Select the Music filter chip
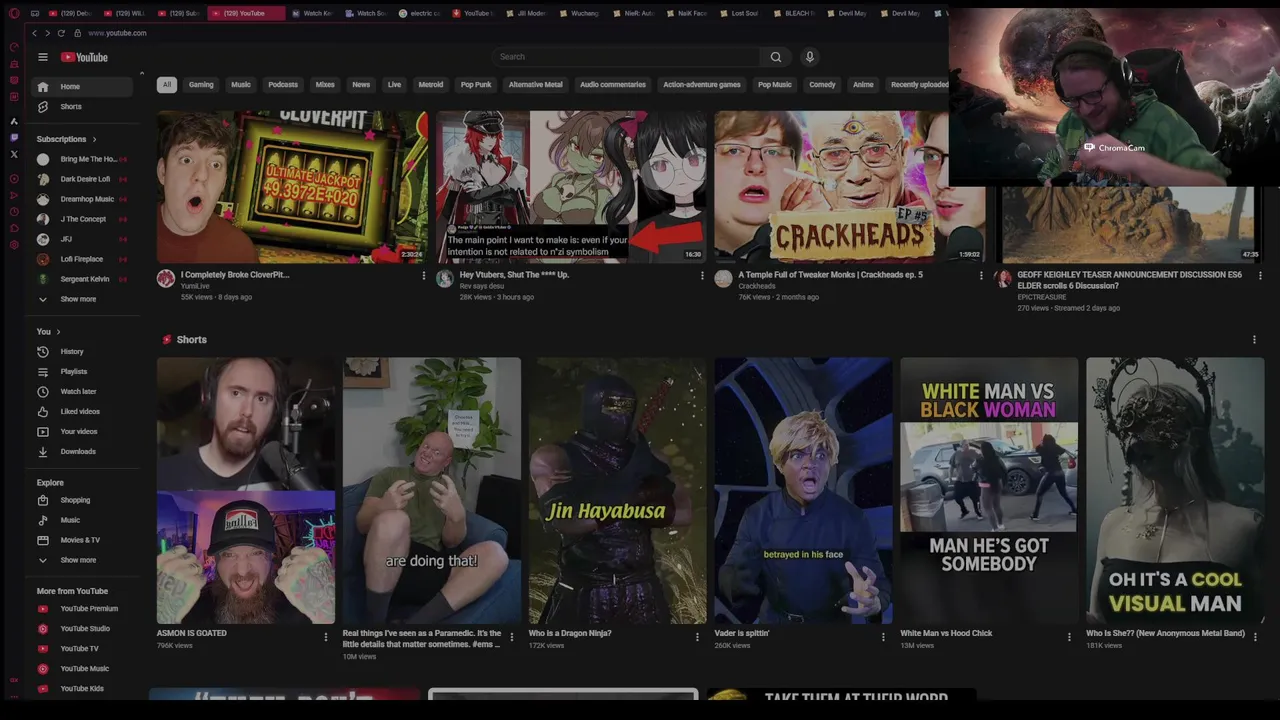 241,85
